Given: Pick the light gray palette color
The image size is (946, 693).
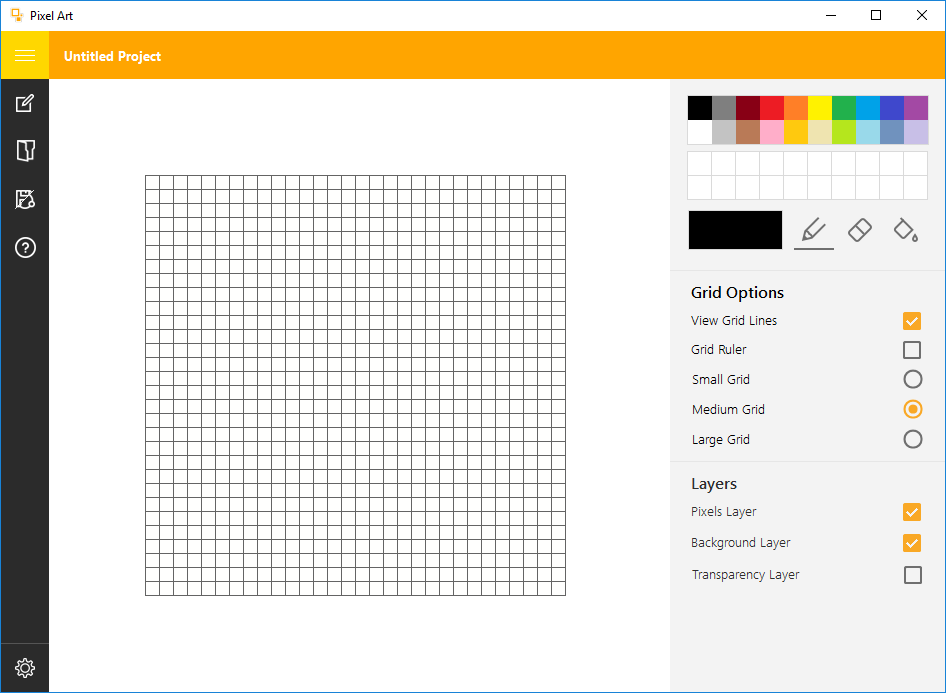Looking at the screenshot, I should [x=724, y=132].
